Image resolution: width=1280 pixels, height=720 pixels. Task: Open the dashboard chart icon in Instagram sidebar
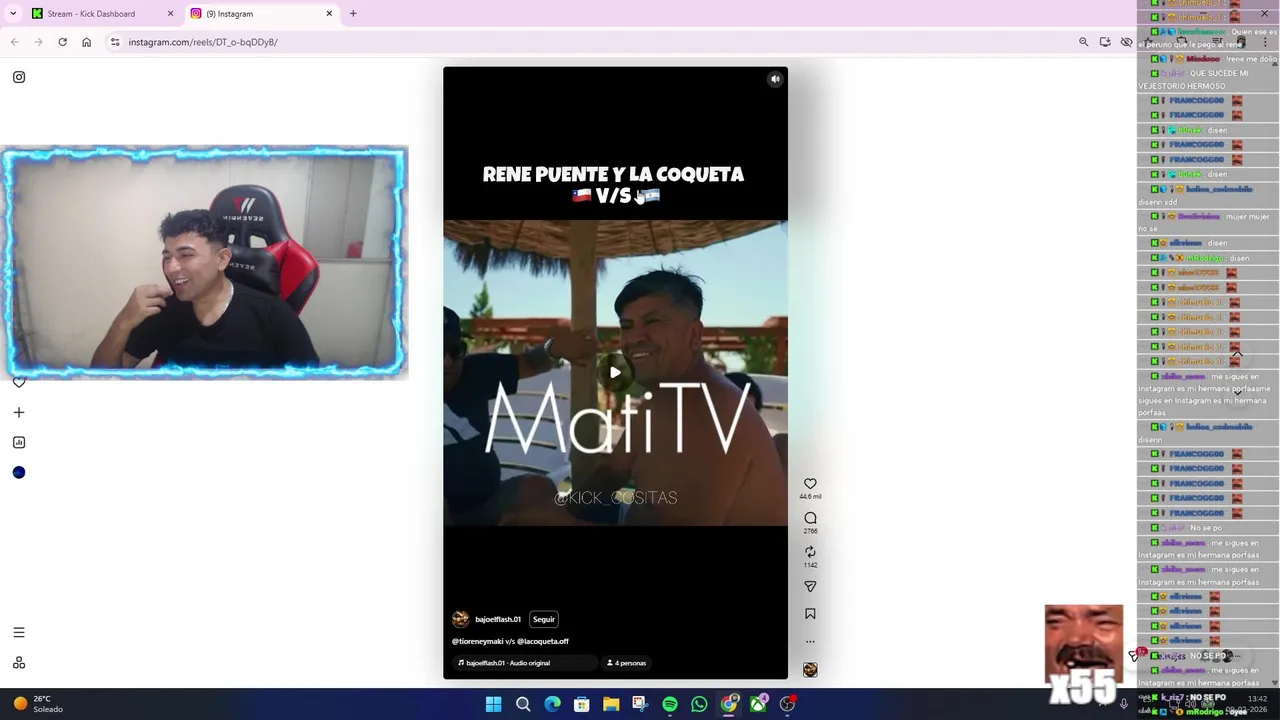coord(19,442)
